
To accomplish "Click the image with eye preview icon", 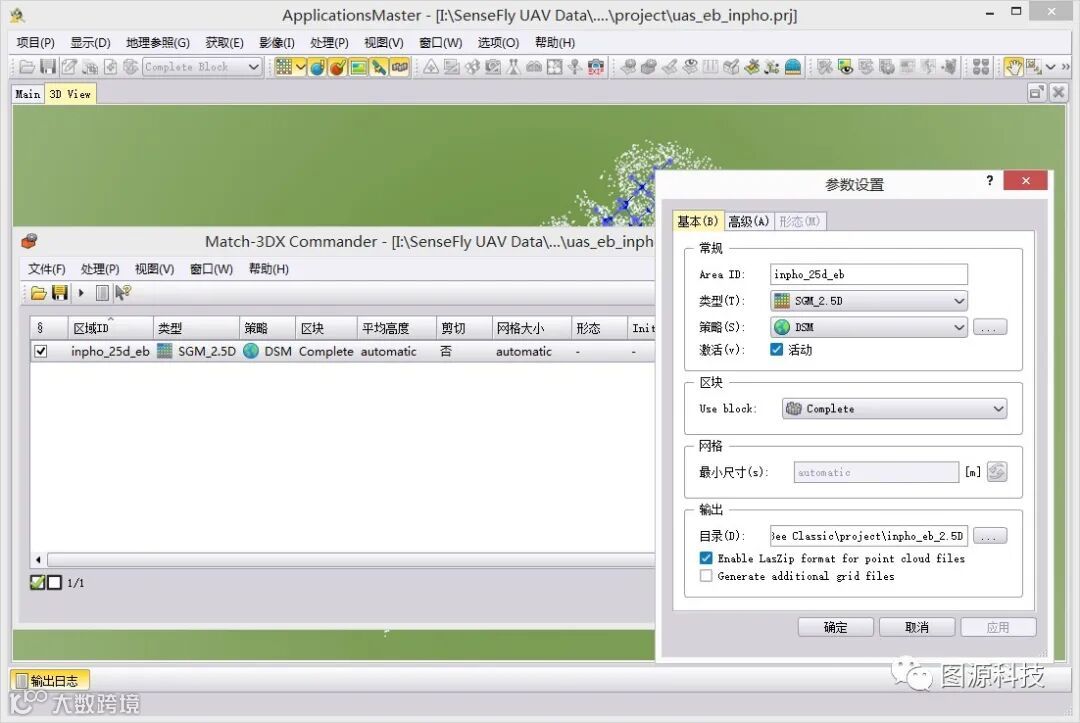I will point(845,67).
